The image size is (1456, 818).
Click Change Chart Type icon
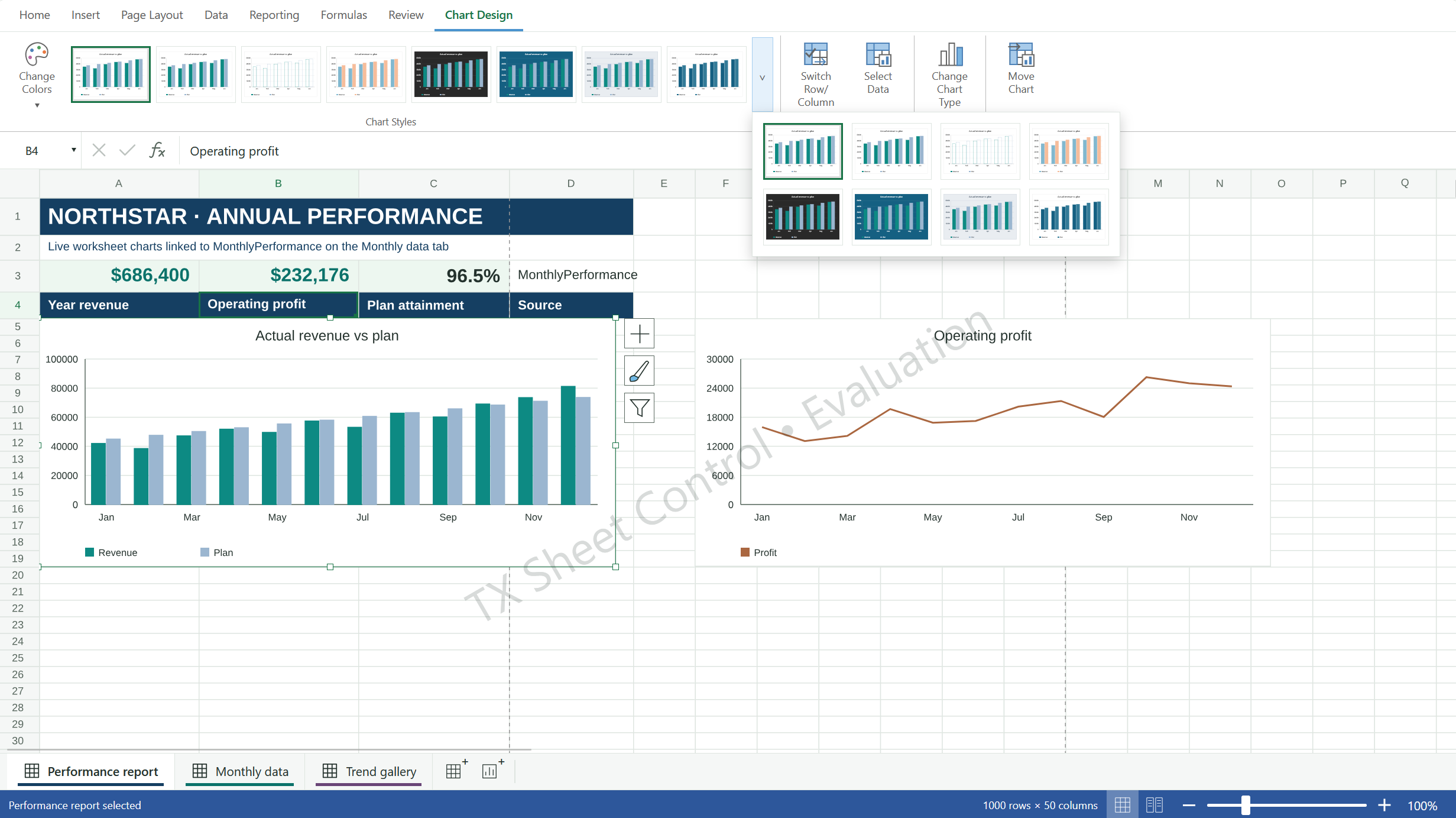tap(950, 54)
